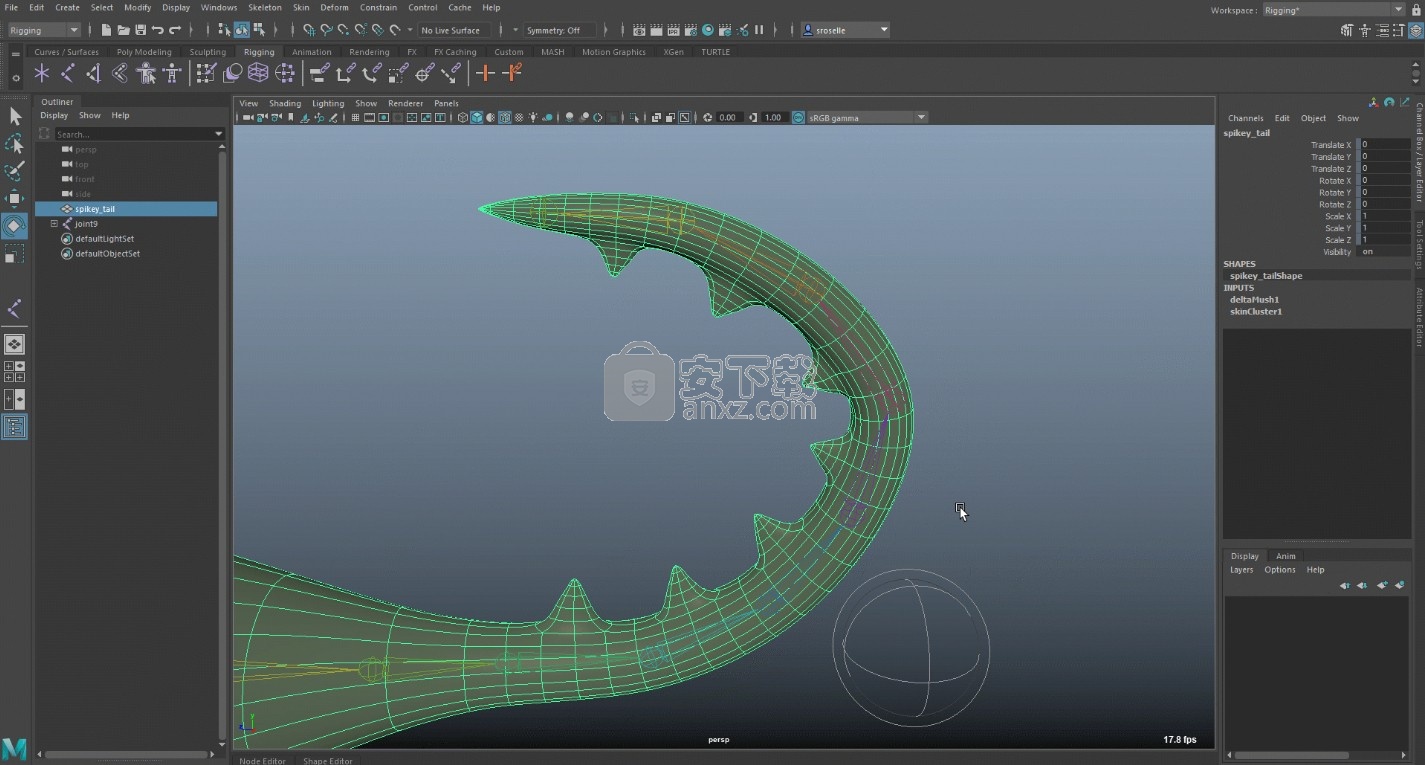
Task: Click the Set Key orange plus icon
Action: (485, 72)
